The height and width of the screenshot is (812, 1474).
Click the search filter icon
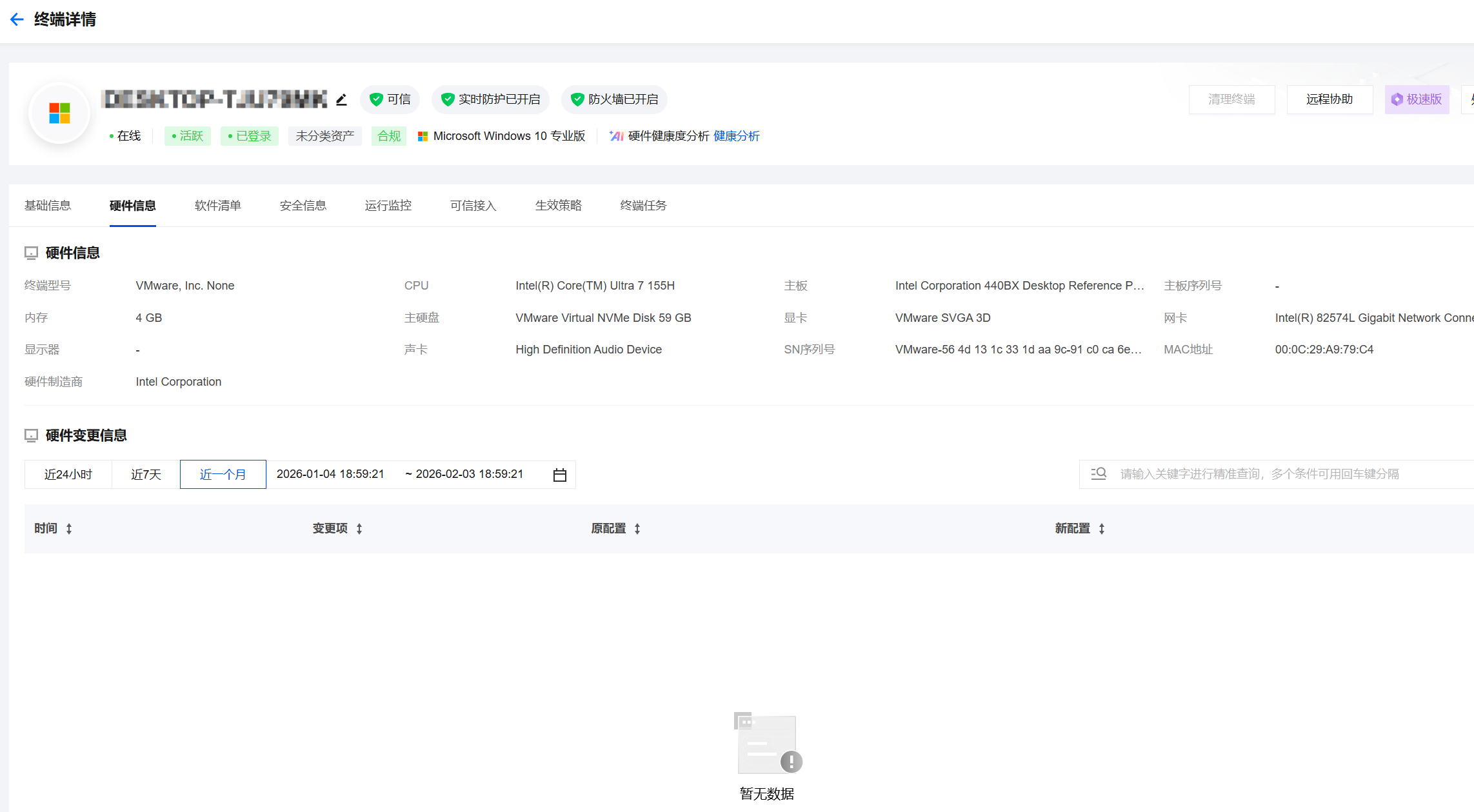click(x=1099, y=474)
